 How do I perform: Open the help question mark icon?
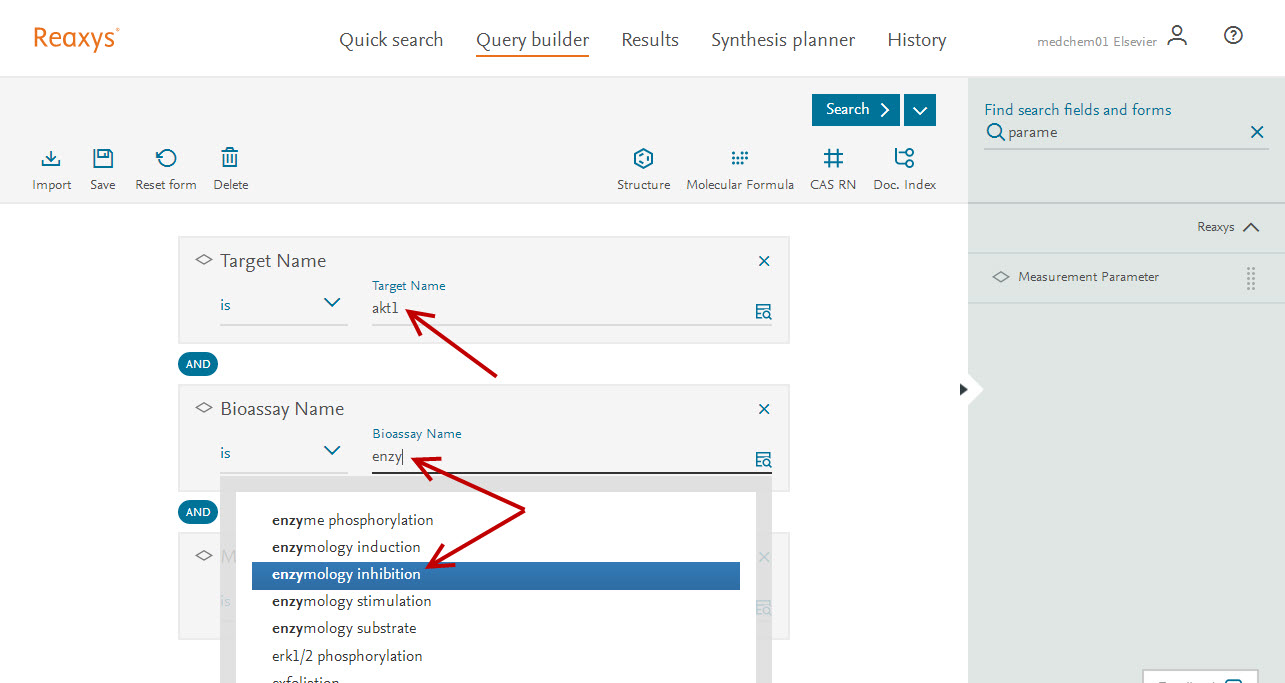[1233, 36]
